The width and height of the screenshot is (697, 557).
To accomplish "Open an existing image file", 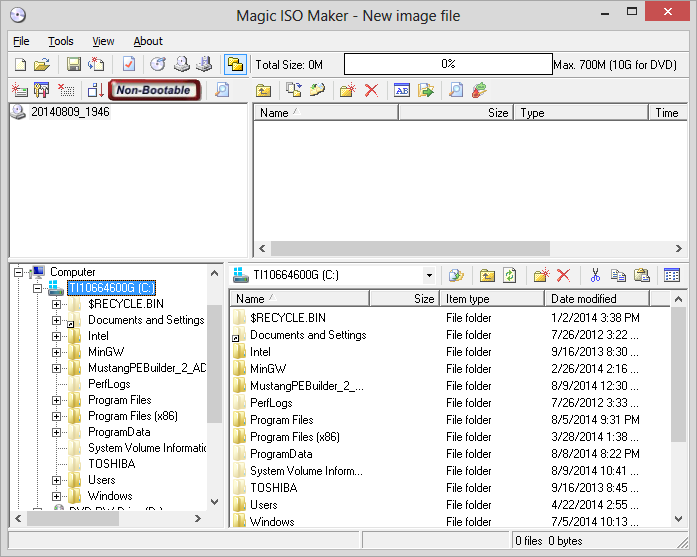I will [x=42, y=65].
